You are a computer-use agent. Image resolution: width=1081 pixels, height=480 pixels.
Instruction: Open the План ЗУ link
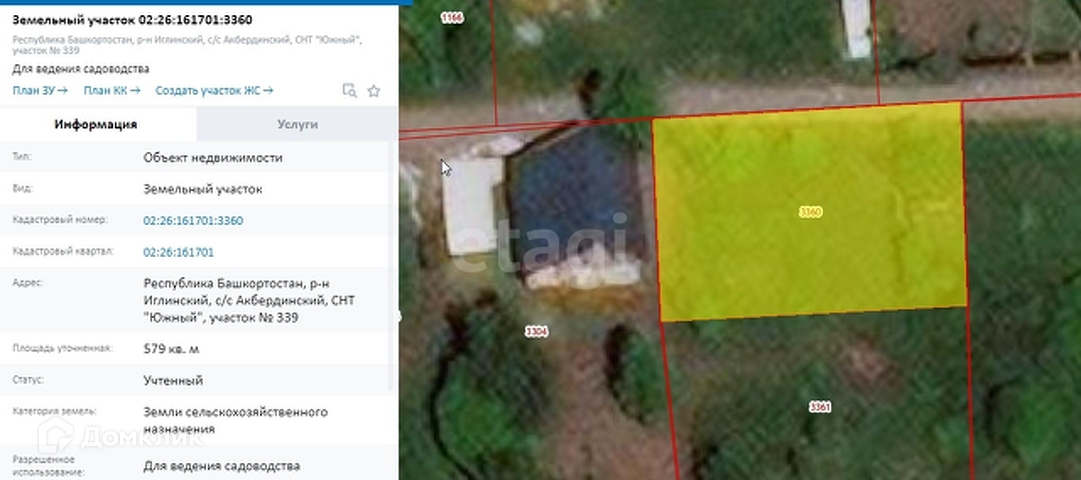click(x=40, y=90)
